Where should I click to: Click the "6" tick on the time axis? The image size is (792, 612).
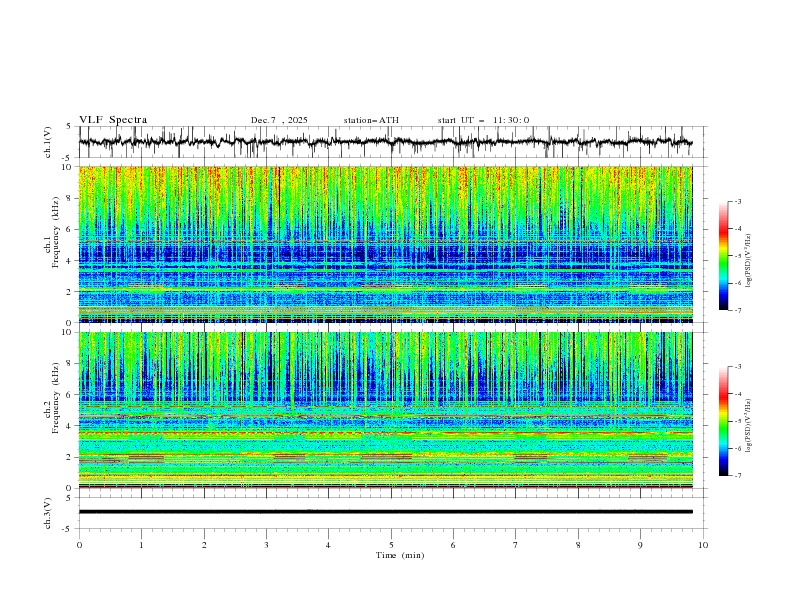(x=453, y=545)
